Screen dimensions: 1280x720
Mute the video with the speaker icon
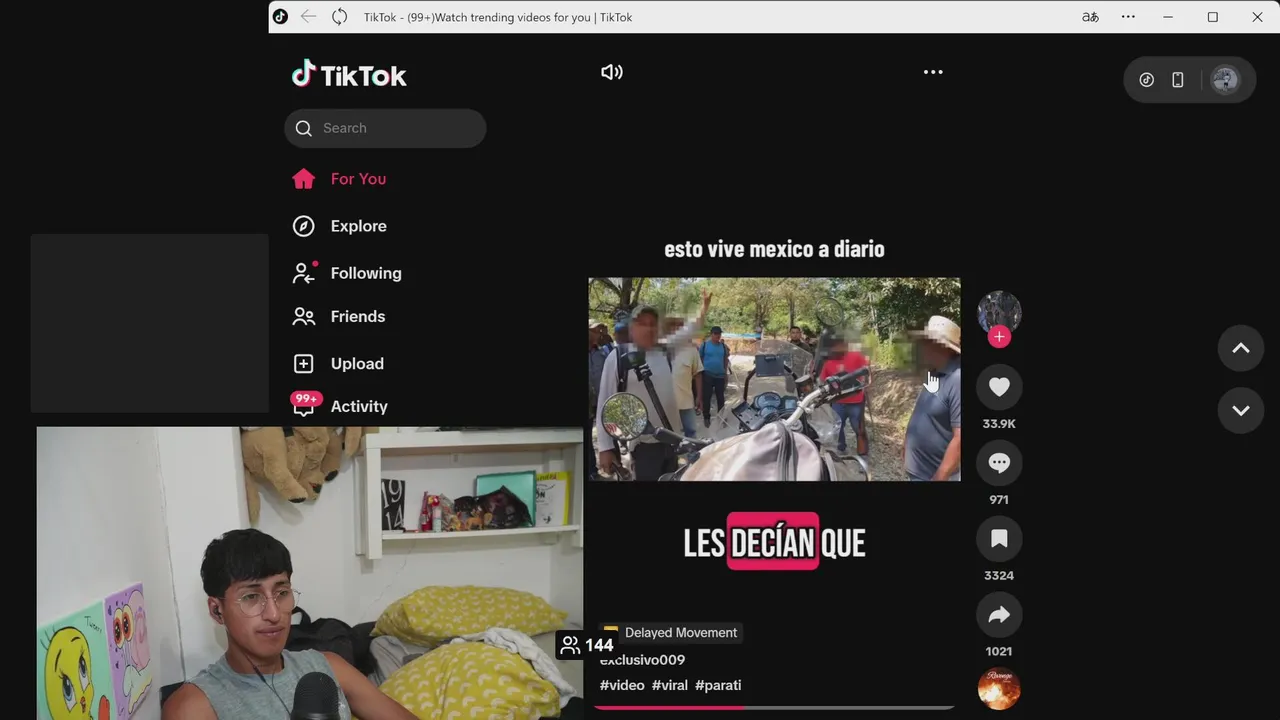611,72
